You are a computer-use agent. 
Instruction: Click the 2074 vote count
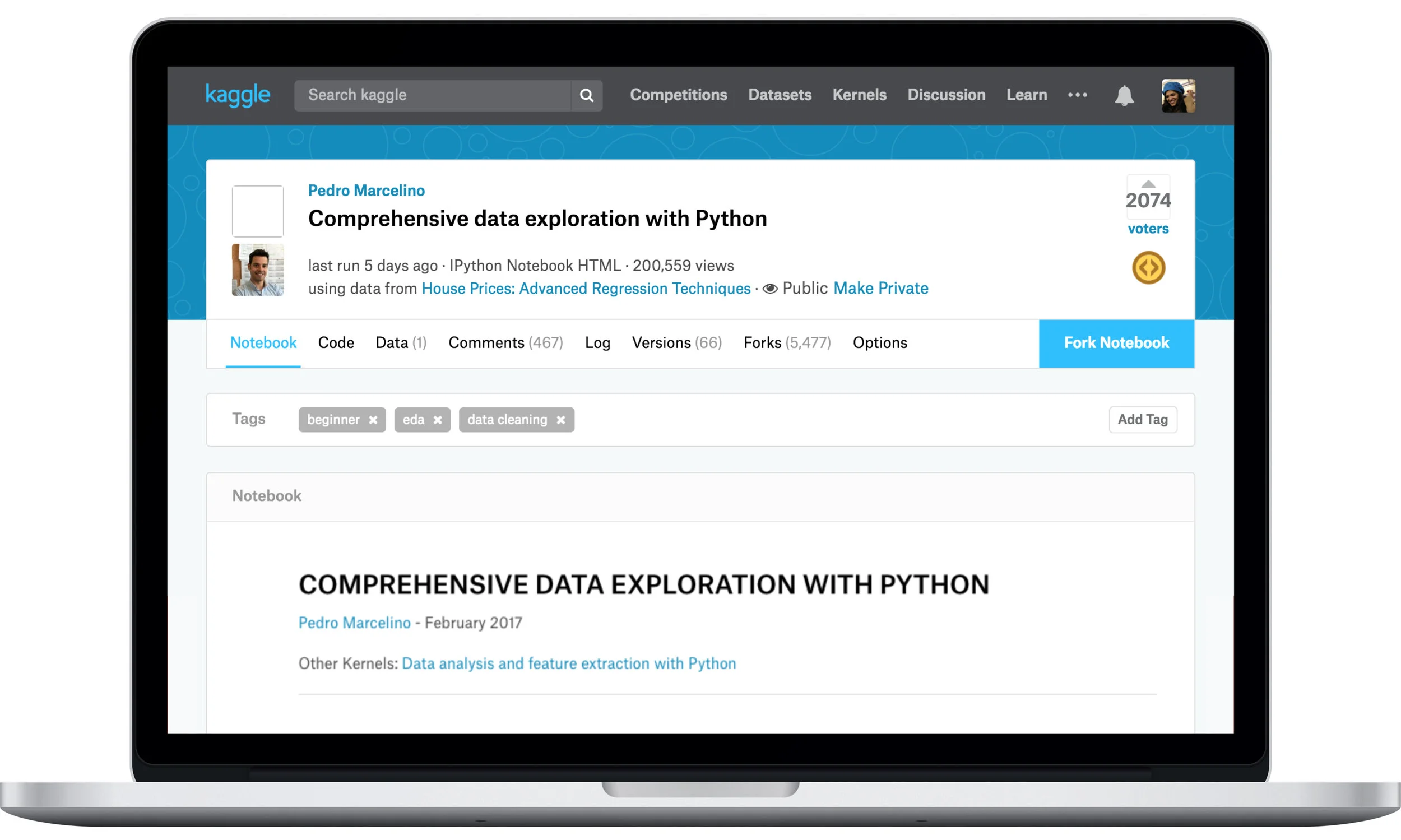pyautogui.click(x=1148, y=201)
